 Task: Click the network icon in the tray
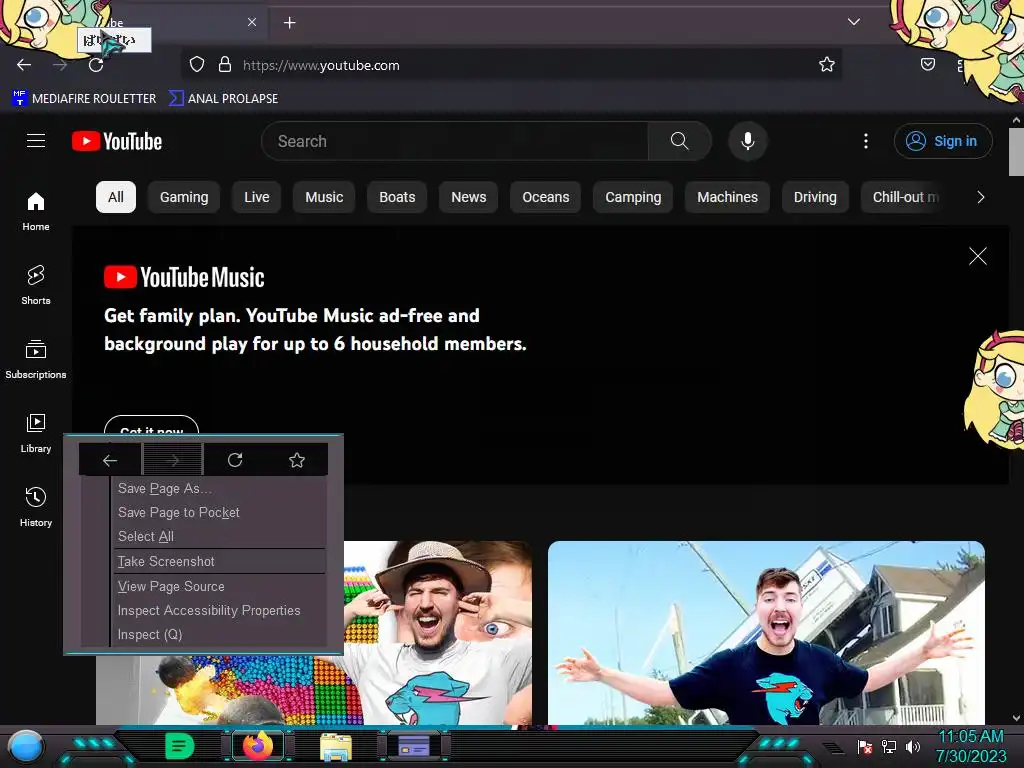(x=889, y=746)
